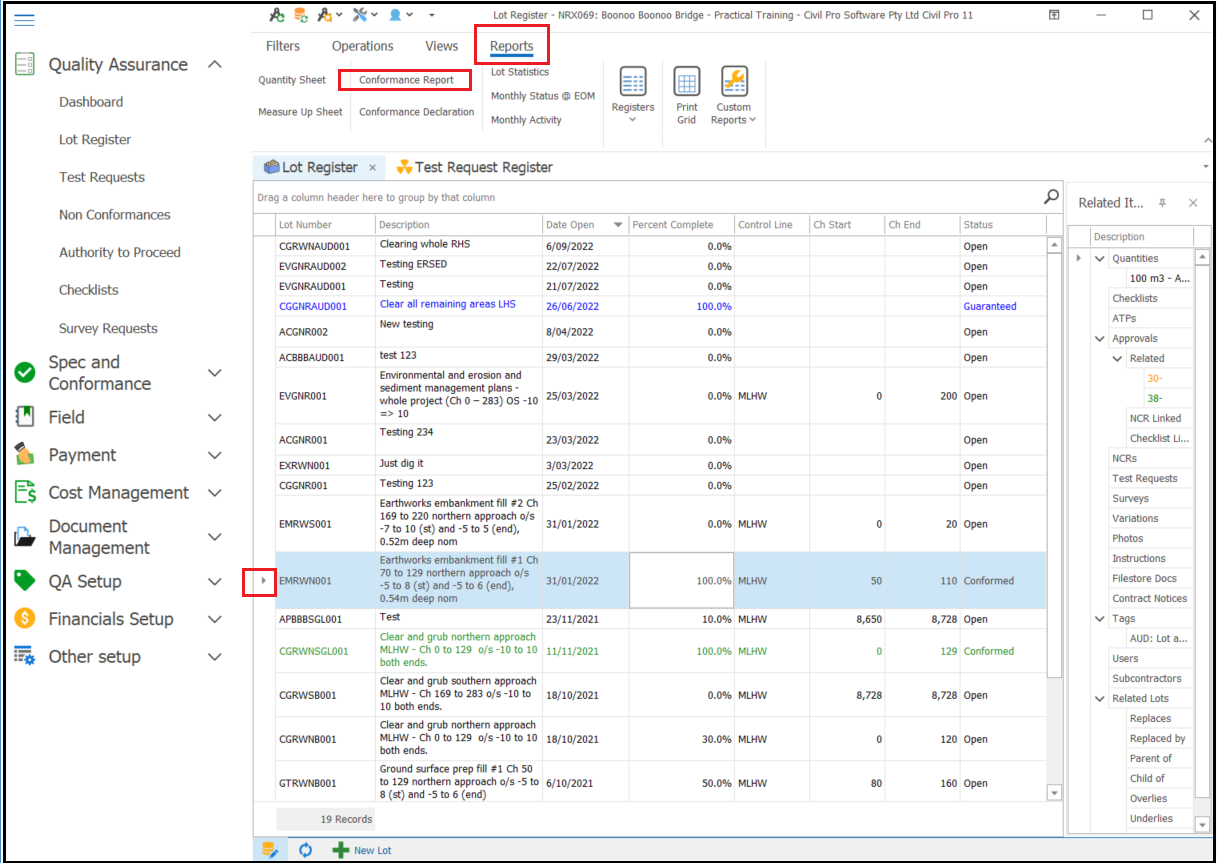The image size is (1217, 863).
Task: Close the Lot Register tab
Action: pos(372,168)
